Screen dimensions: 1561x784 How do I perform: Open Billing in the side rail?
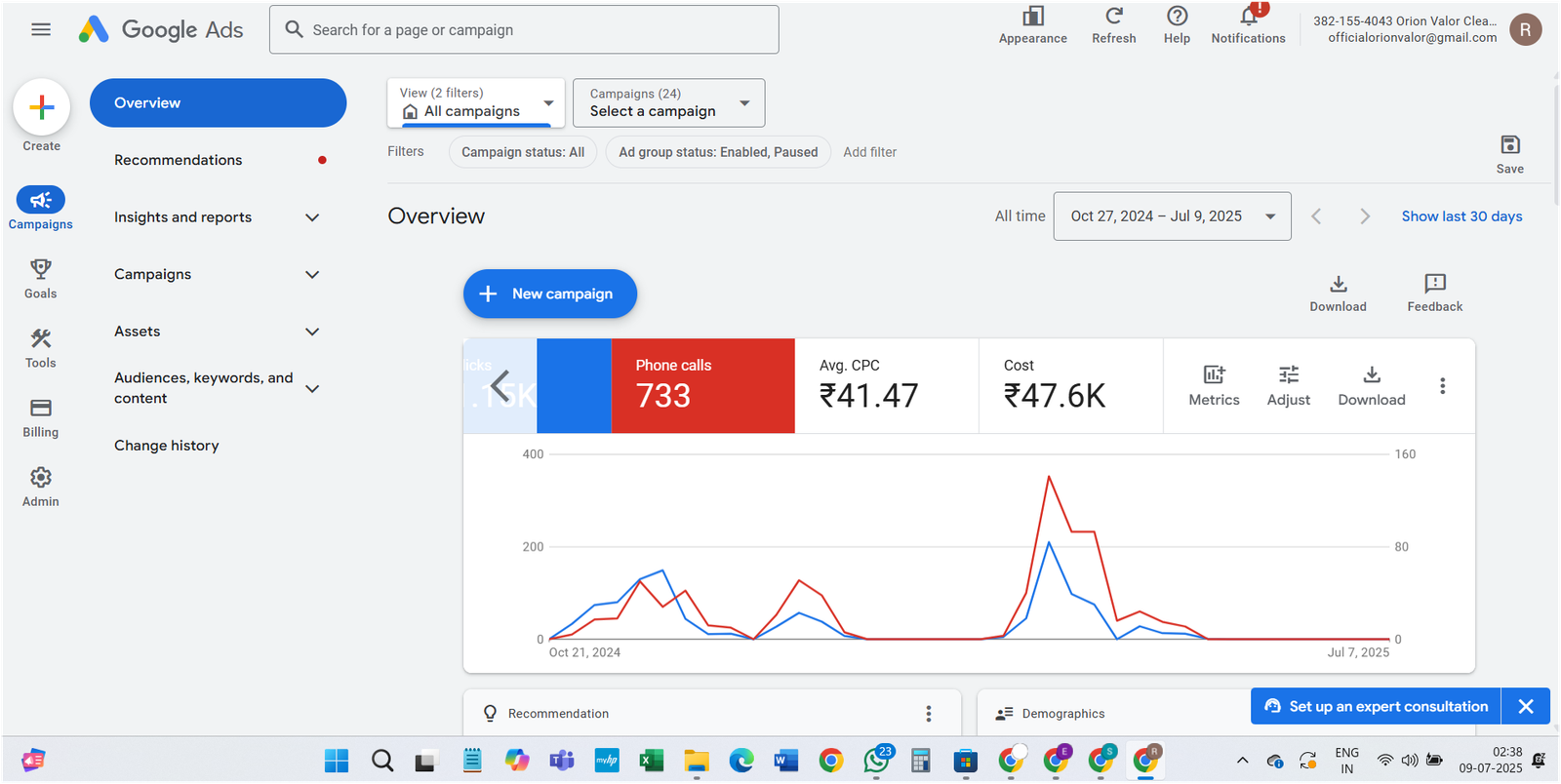coord(41,417)
